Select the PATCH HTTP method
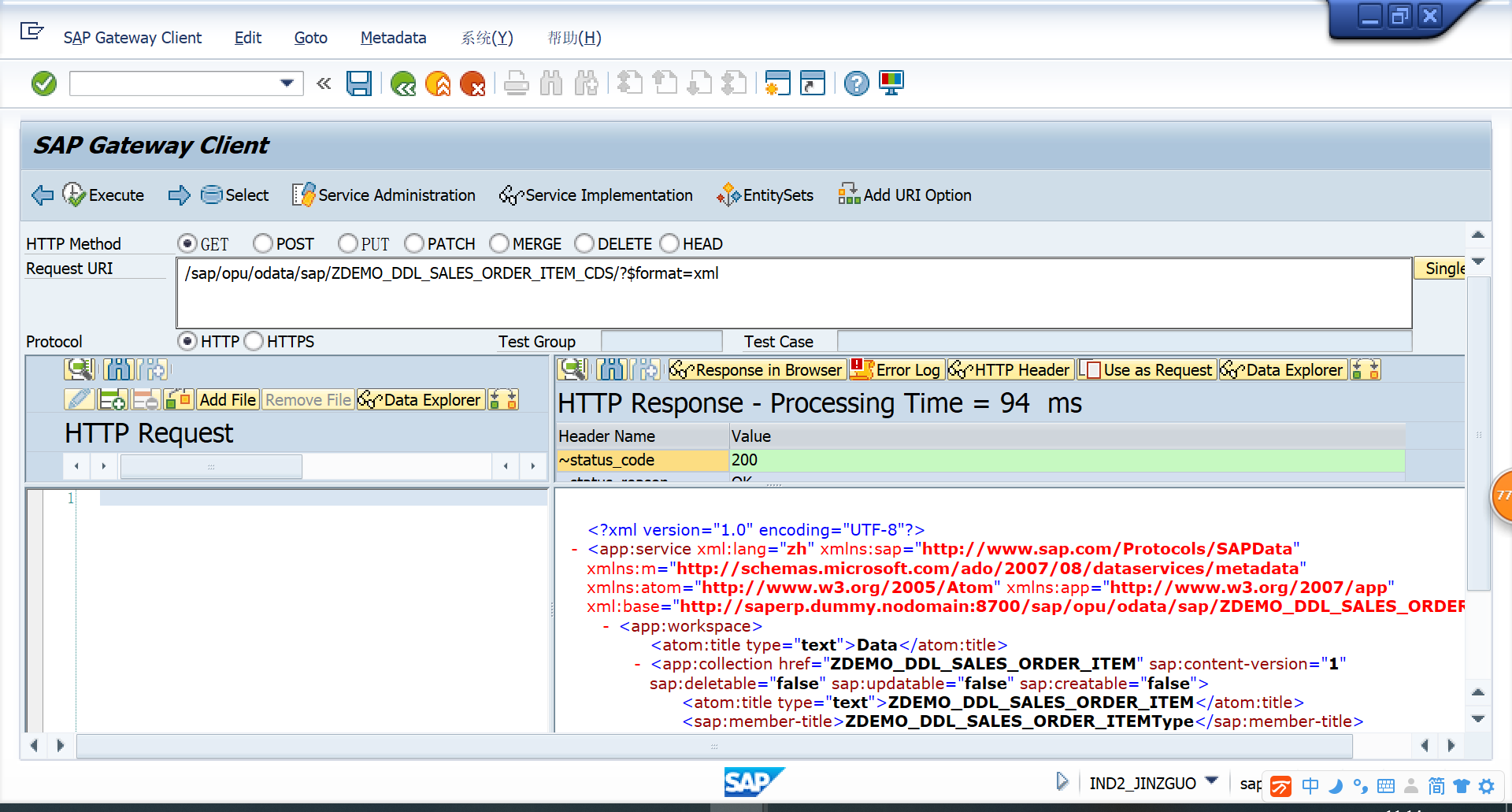Screen dimensions: 1512x812 (x=413, y=243)
